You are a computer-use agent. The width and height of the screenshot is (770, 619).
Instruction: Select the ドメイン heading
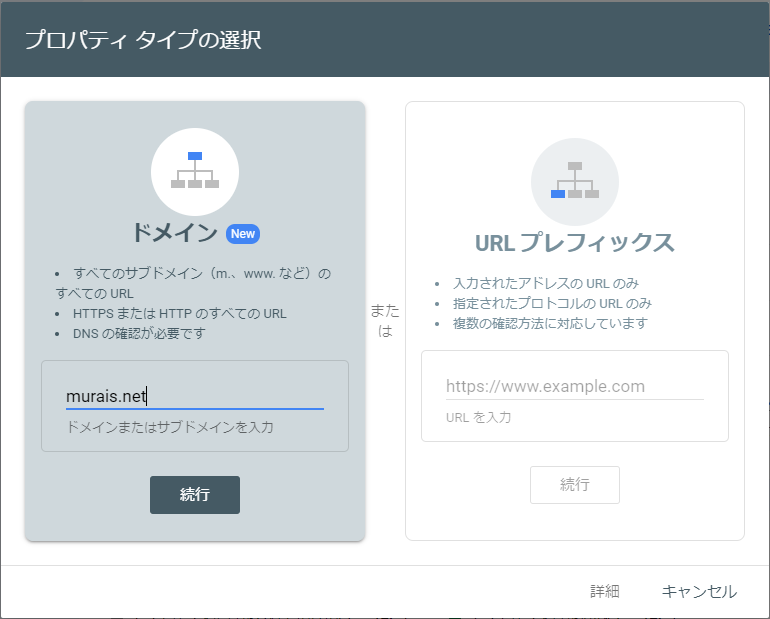coord(175,233)
